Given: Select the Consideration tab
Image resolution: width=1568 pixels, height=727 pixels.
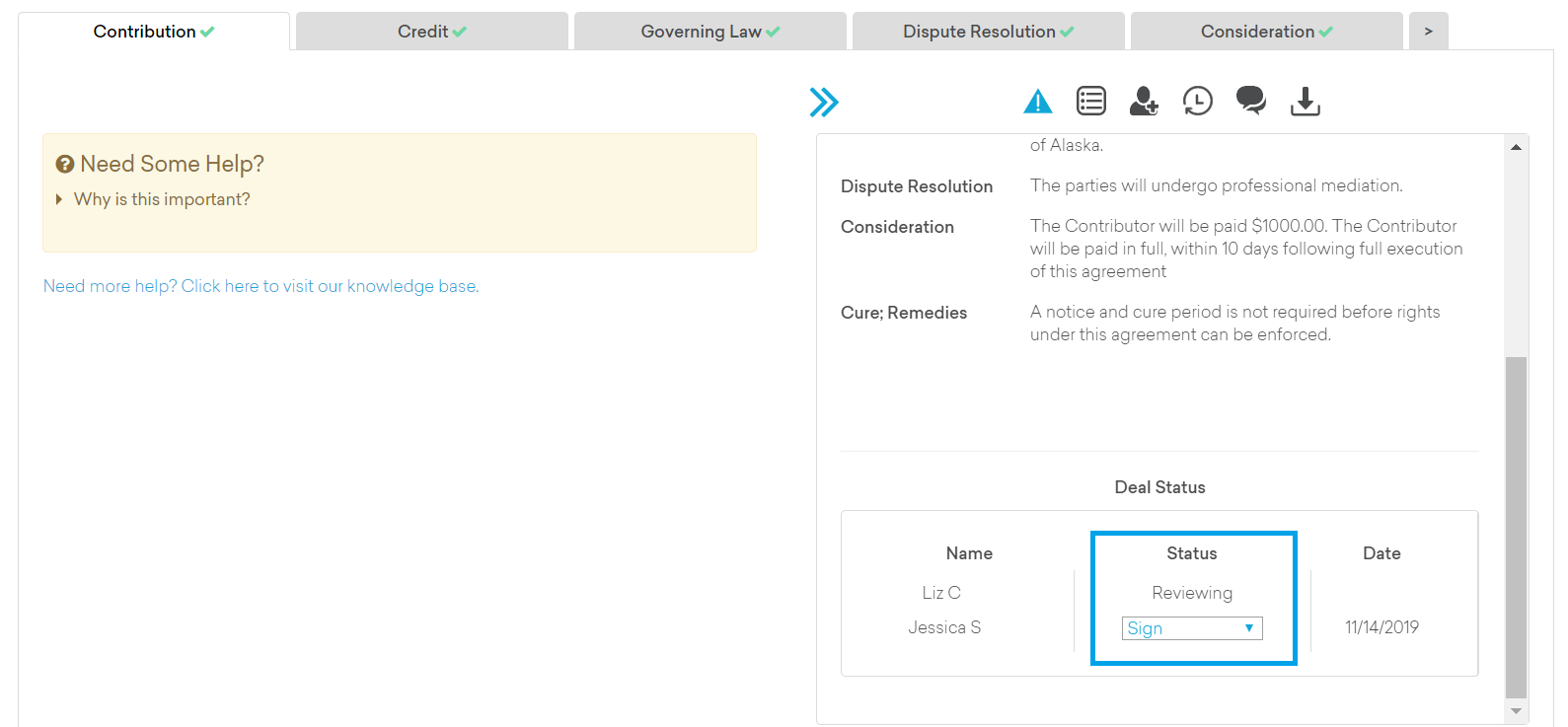Looking at the screenshot, I should pos(1266,32).
